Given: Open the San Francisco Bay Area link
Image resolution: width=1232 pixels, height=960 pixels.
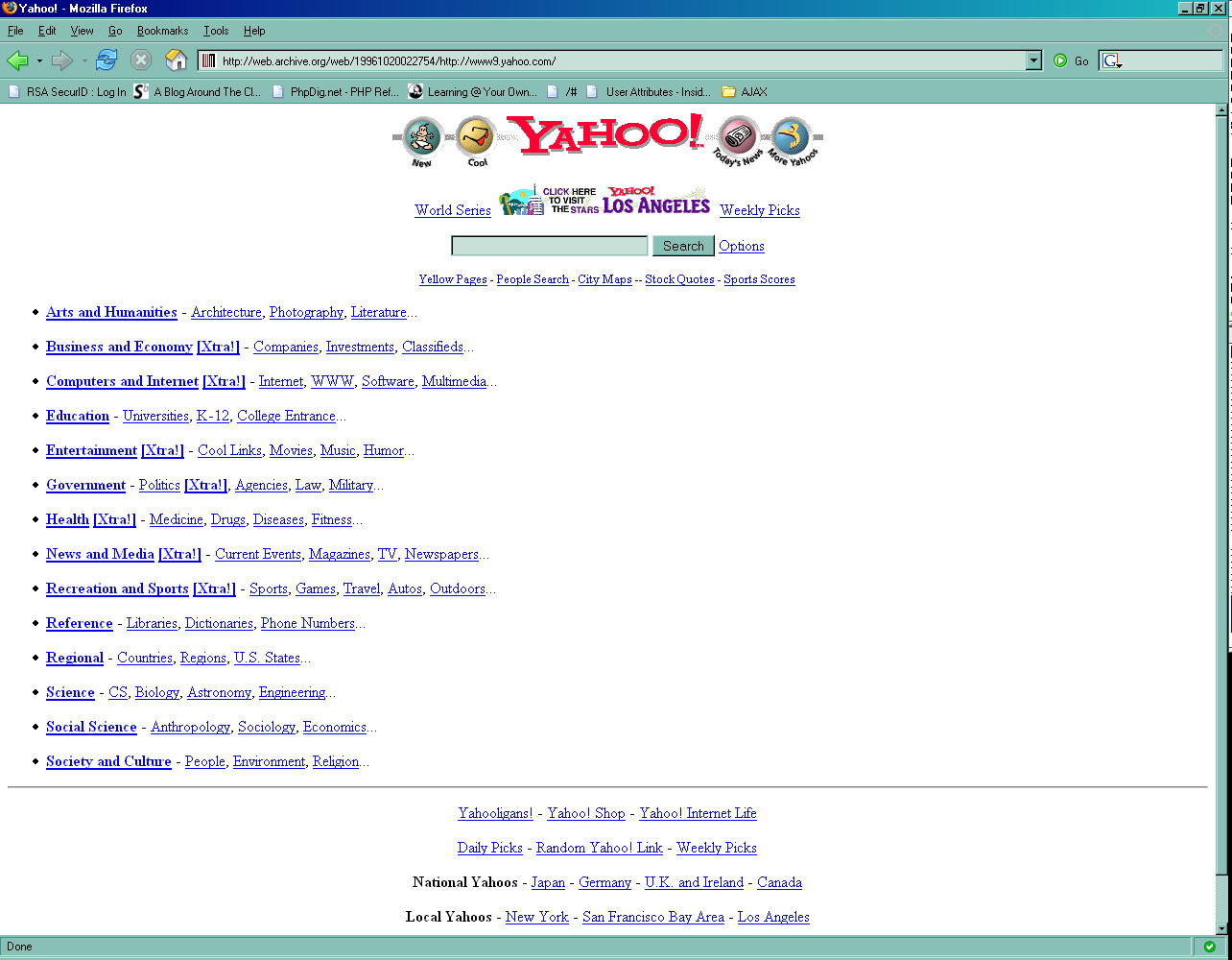Looking at the screenshot, I should 653,917.
